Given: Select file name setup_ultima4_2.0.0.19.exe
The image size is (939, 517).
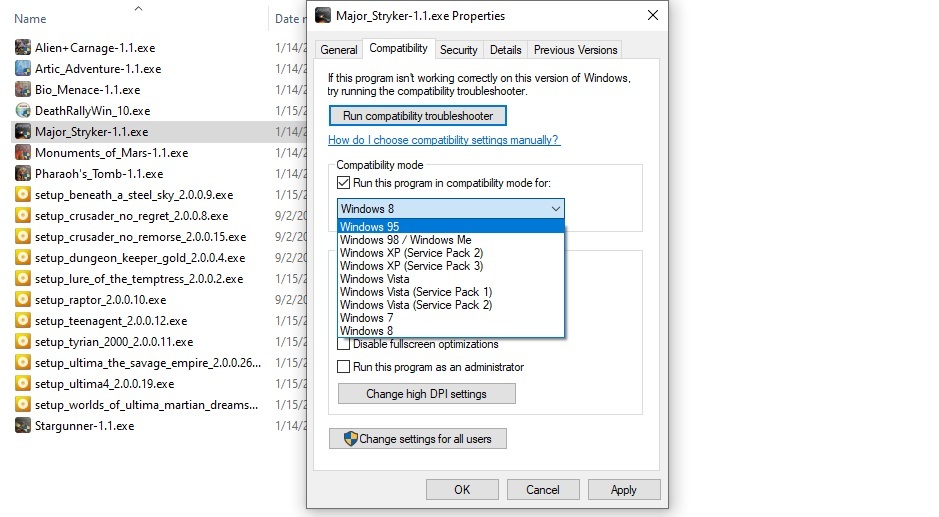Looking at the screenshot, I should (x=104, y=383).
